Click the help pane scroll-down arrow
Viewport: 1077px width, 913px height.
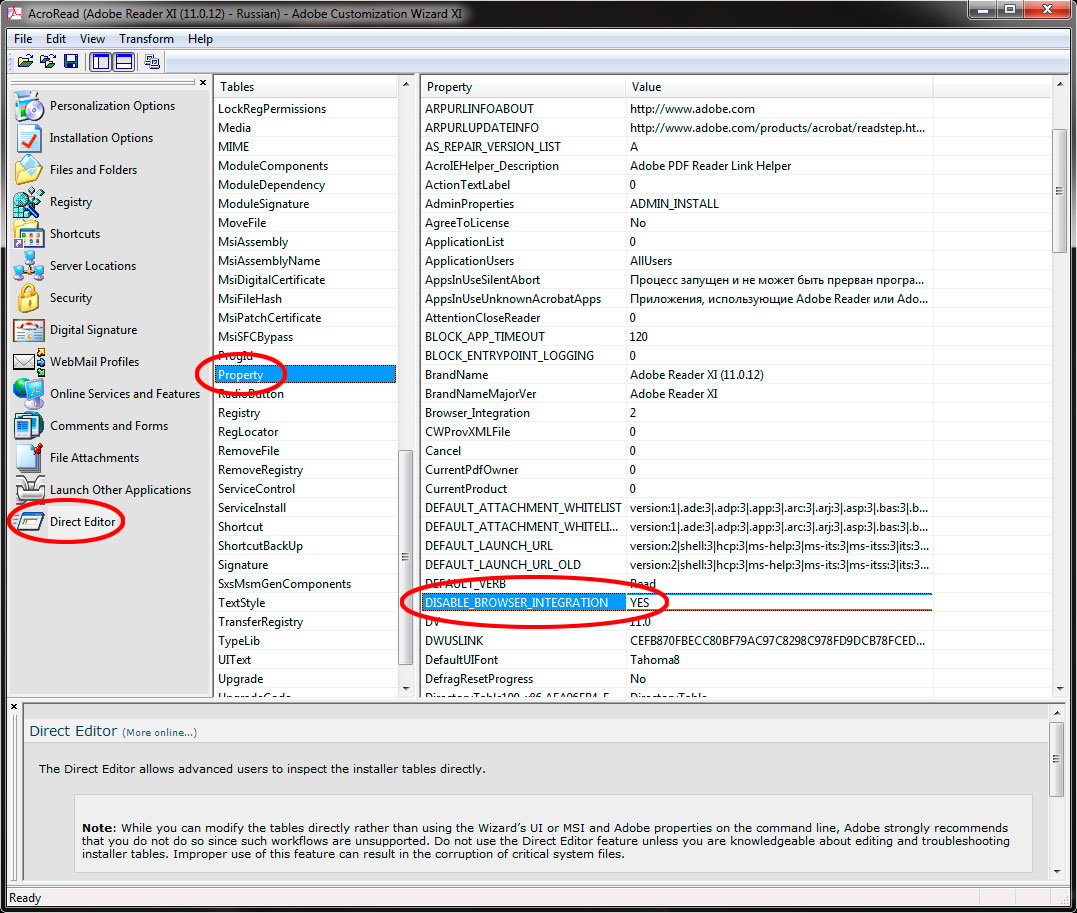point(1057,872)
